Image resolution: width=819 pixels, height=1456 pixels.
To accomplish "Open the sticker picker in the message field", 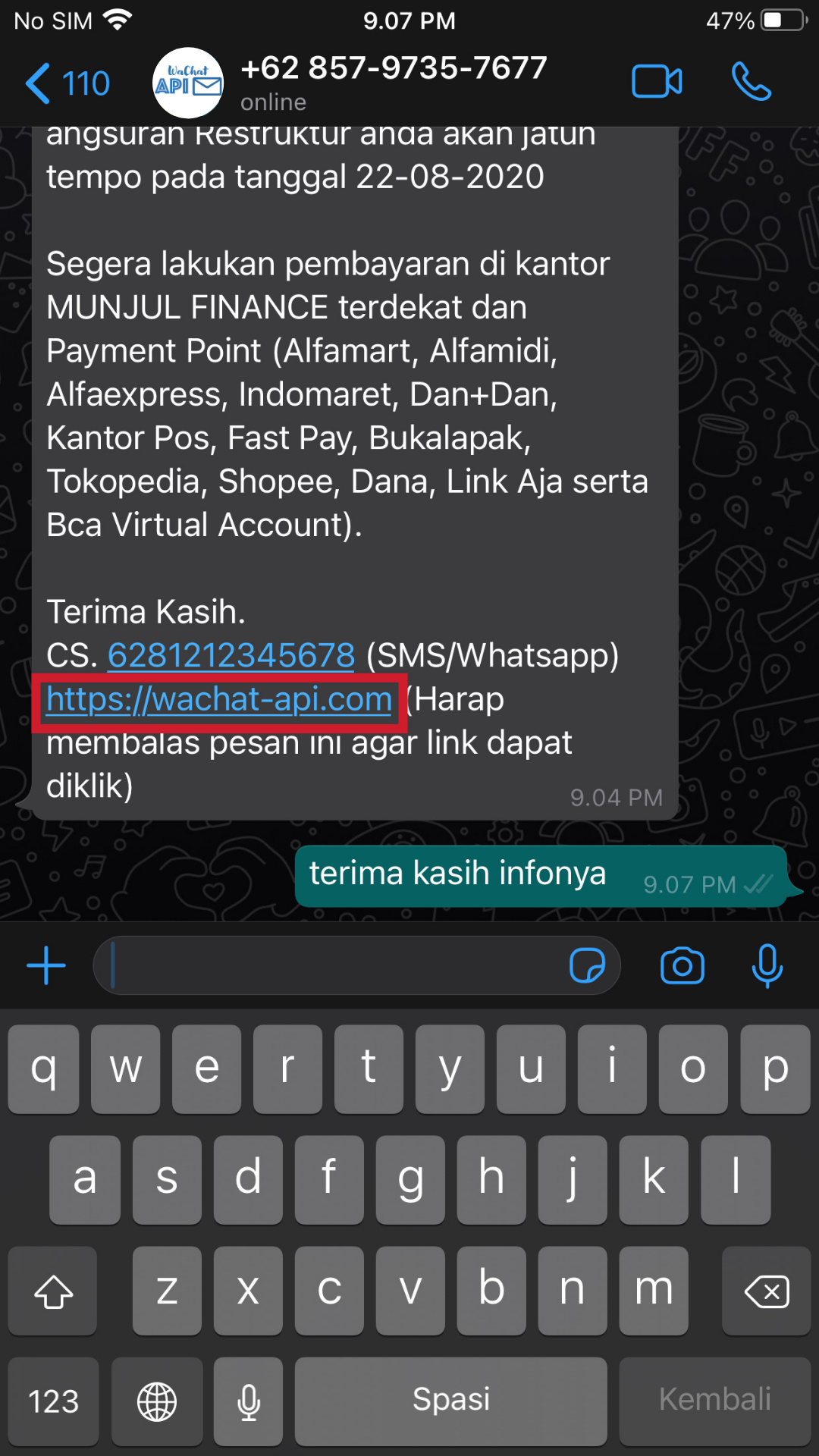I will [x=587, y=965].
